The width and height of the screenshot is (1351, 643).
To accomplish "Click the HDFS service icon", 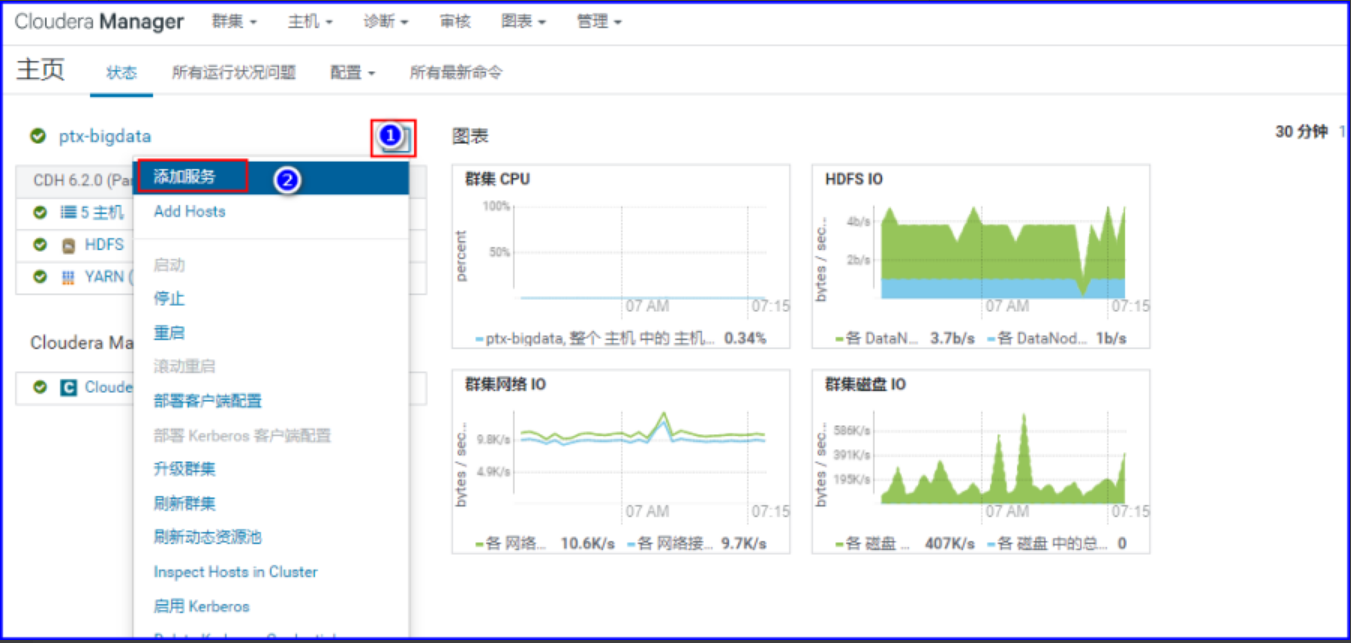I will [68, 245].
